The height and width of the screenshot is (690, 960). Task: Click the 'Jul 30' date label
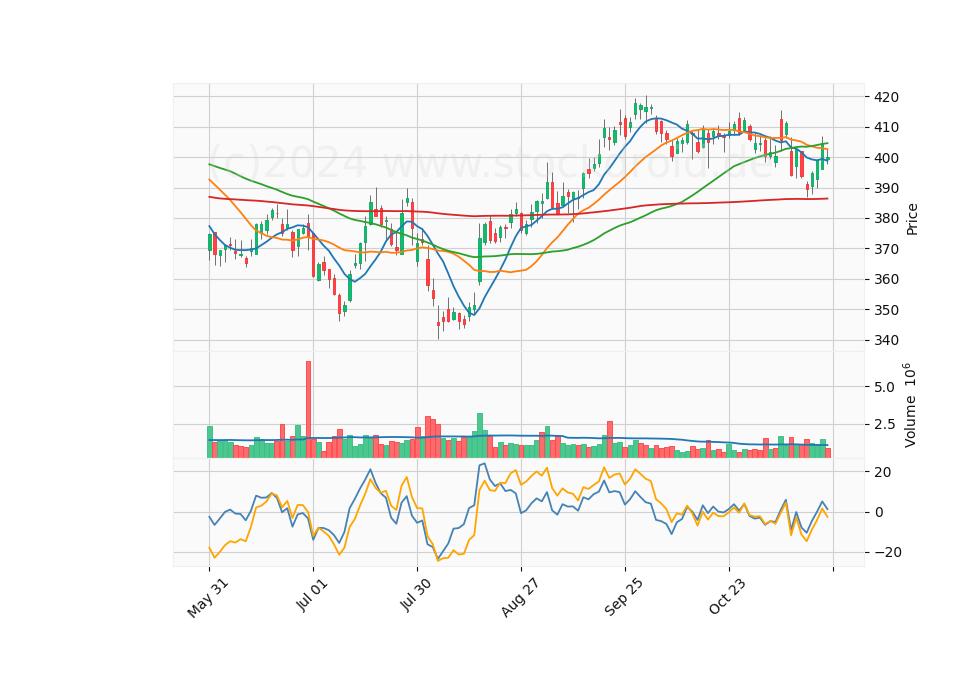[x=416, y=594]
